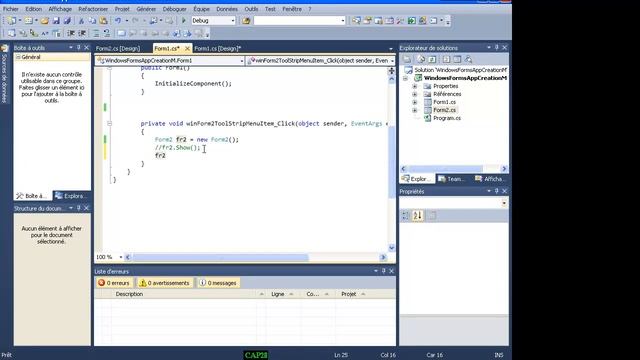Open the Debug configuration dropdown

coord(233,20)
